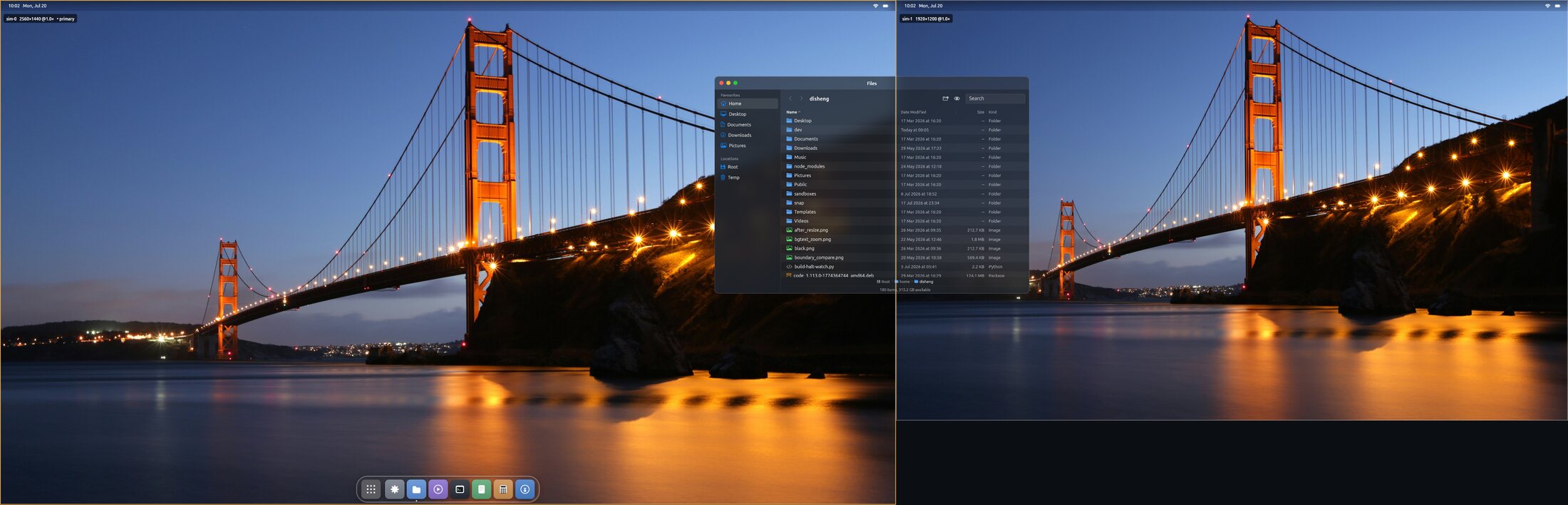Select the snap folder row
Image resolution: width=1568 pixels, height=505 pixels.
905,203
